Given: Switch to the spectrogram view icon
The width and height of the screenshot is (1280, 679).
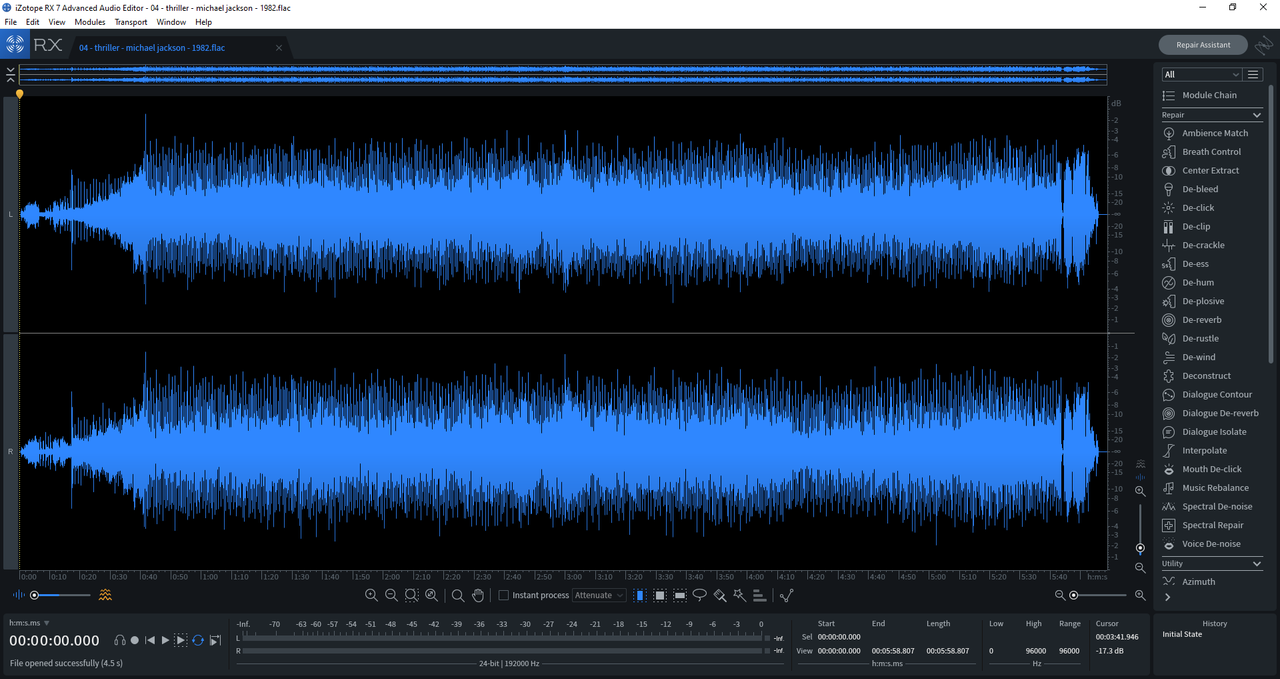Looking at the screenshot, I should click(x=105, y=595).
